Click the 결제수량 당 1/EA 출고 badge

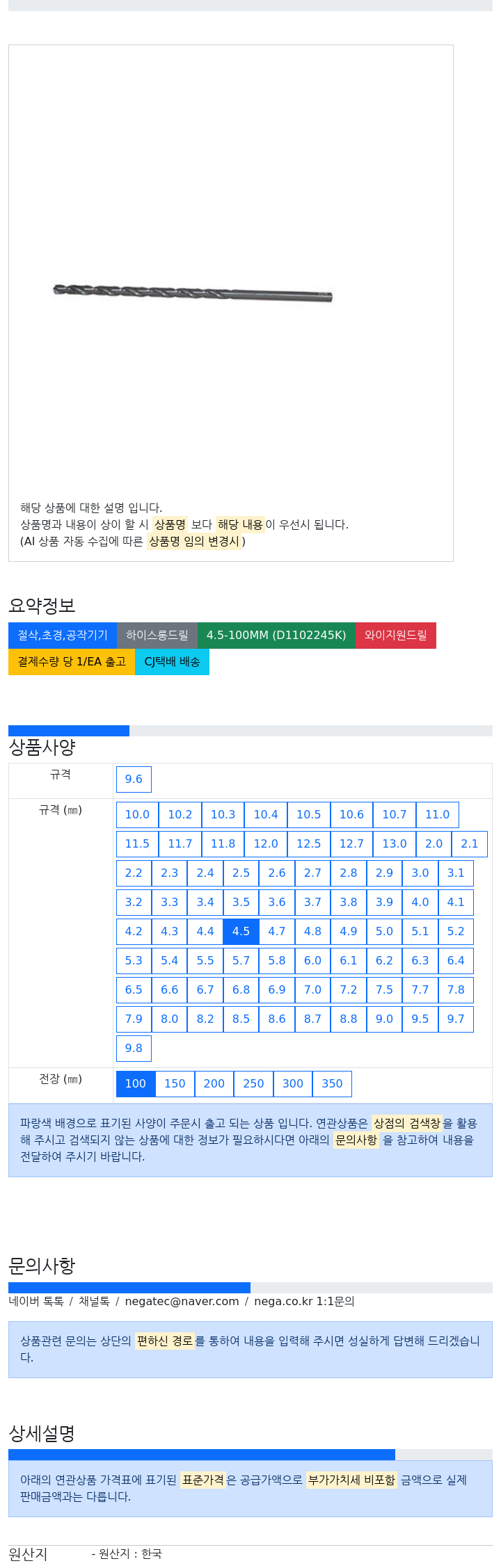[x=72, y=662]
